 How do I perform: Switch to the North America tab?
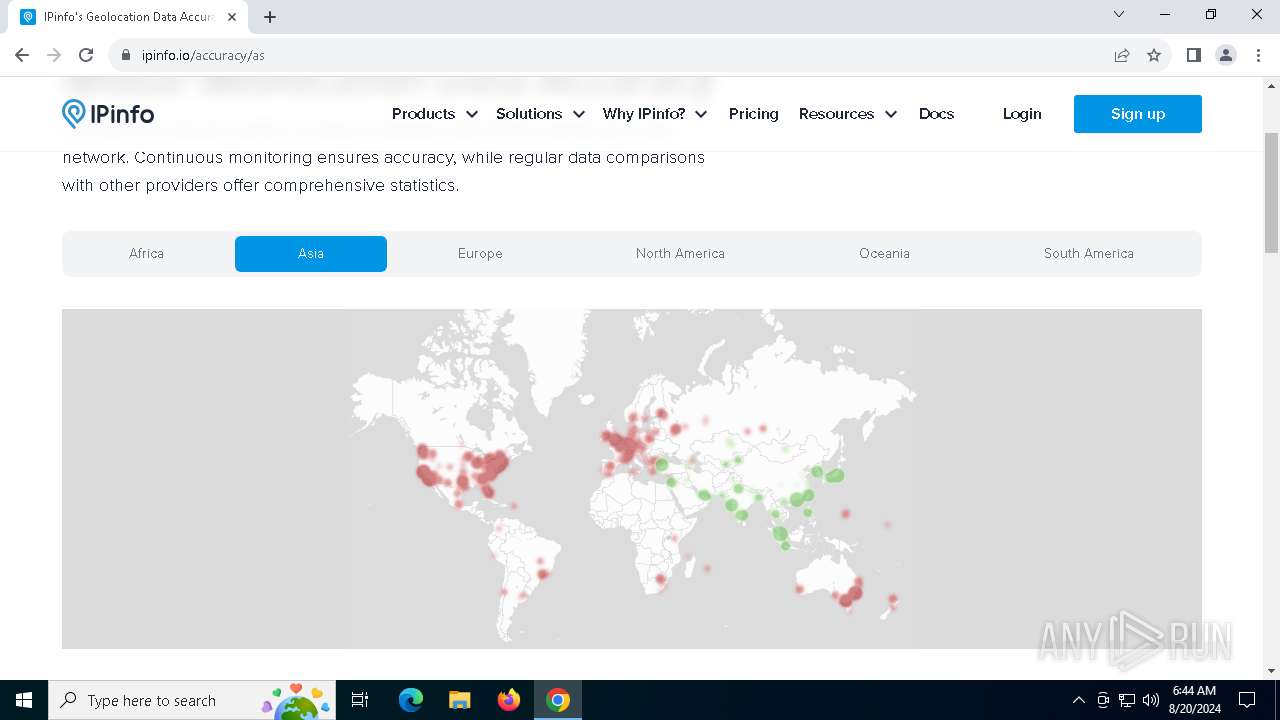(x=680, y=254)
